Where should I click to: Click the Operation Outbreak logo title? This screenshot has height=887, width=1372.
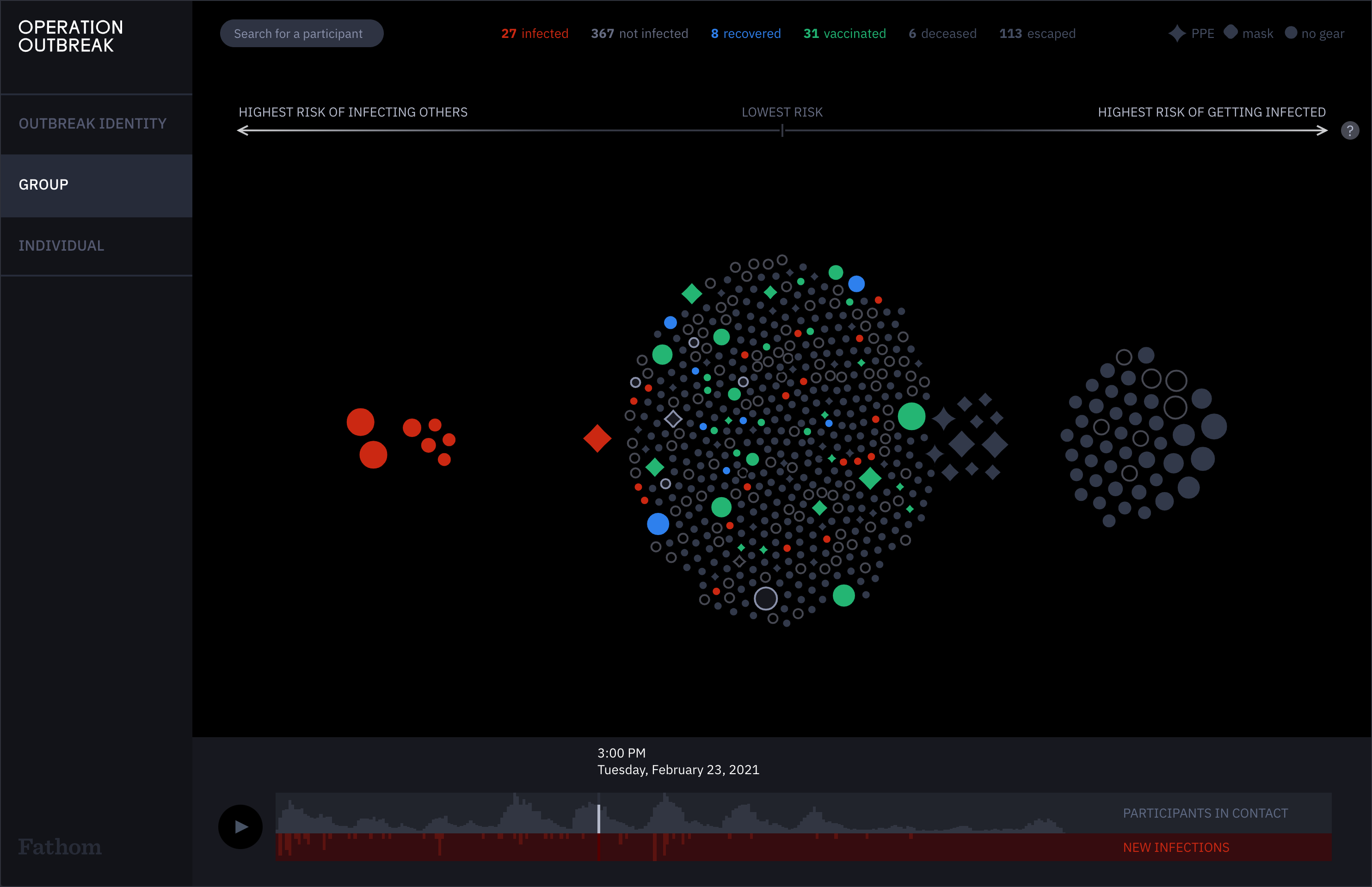pos(70,36)
